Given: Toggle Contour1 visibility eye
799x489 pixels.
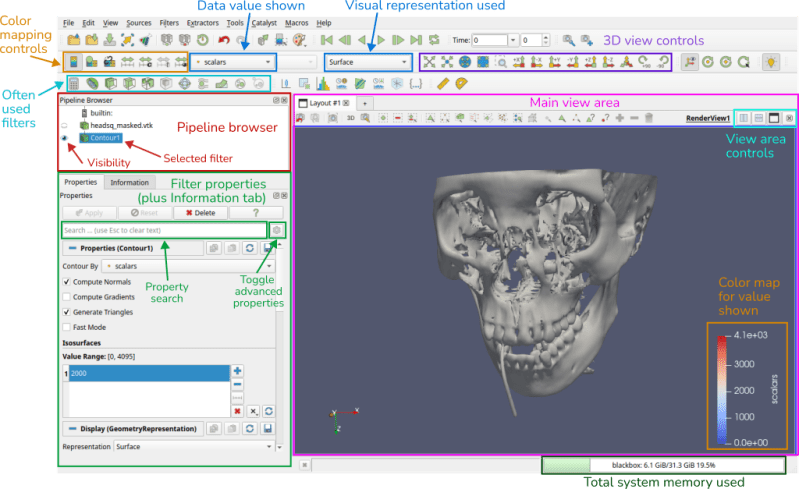Looking at the screenshot, I should pyautogui.click(x=65, y=138).
